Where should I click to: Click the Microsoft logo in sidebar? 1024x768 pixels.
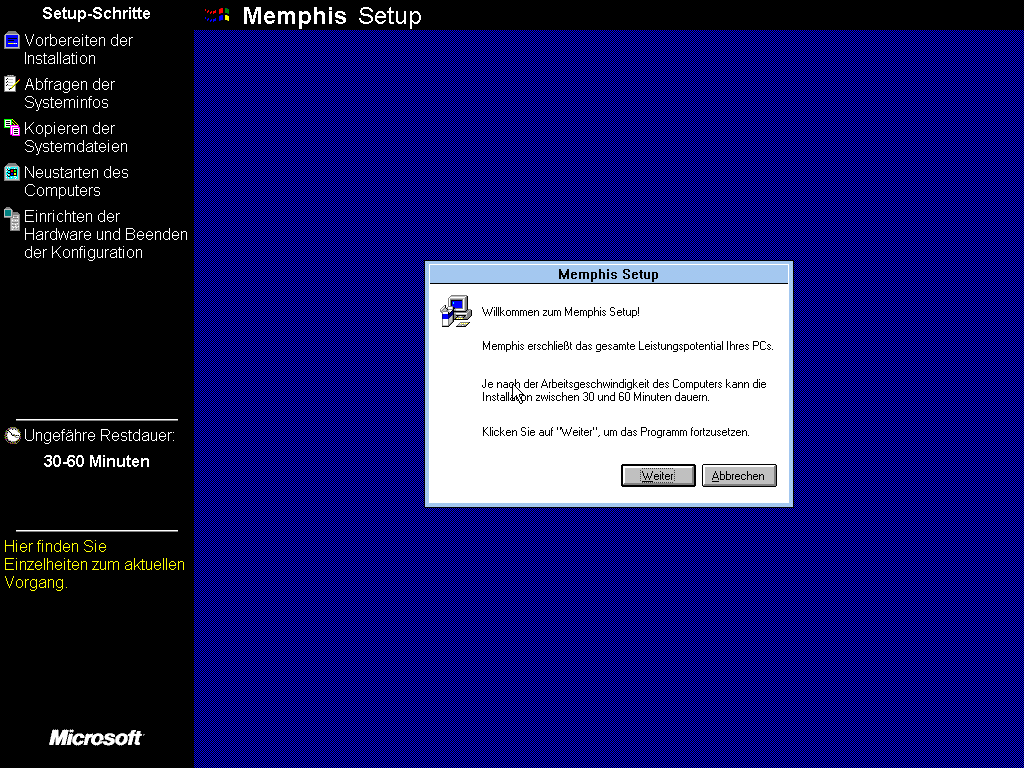96,737
